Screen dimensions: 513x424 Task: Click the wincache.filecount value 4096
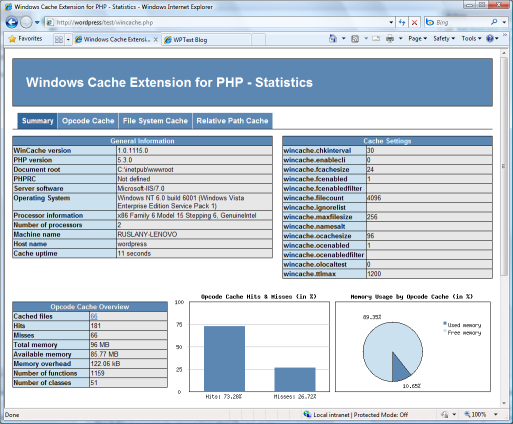coord(374,198)
